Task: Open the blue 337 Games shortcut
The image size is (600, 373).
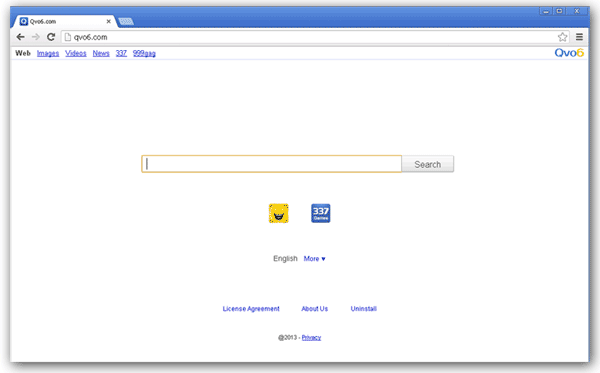Action: point(321,213)
